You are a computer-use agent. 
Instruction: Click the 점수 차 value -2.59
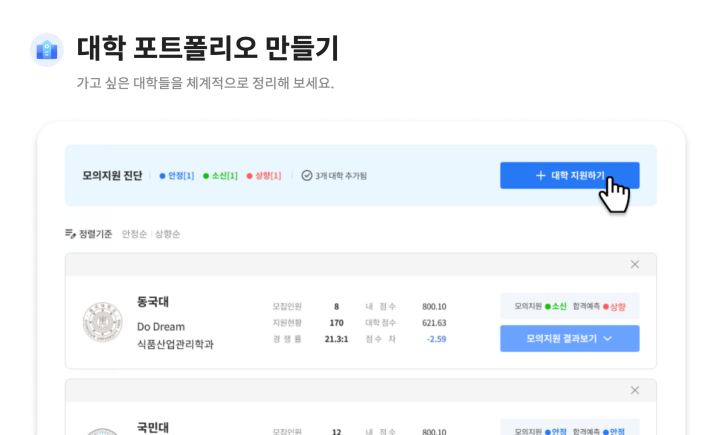click(436, 339)
